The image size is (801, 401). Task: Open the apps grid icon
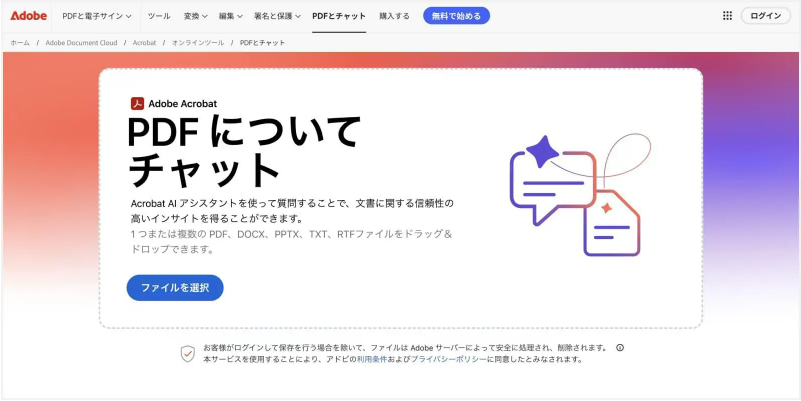[x=727, y=16]
